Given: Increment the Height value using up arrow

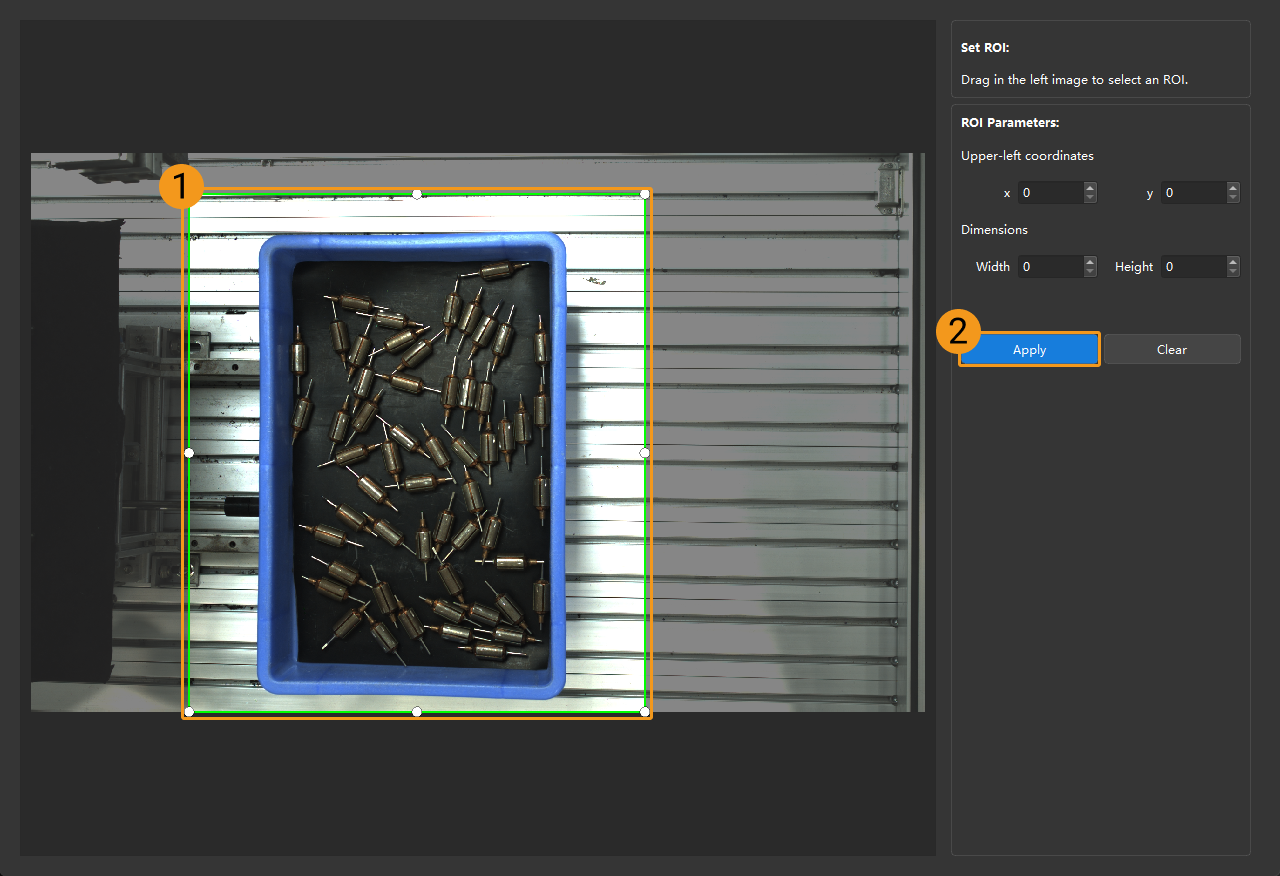Looking at the screenshot, I should click(1233, 261).
